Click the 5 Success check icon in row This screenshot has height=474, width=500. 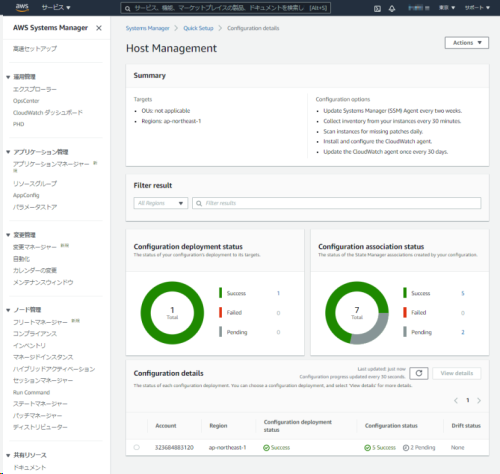tap(367, 448)
